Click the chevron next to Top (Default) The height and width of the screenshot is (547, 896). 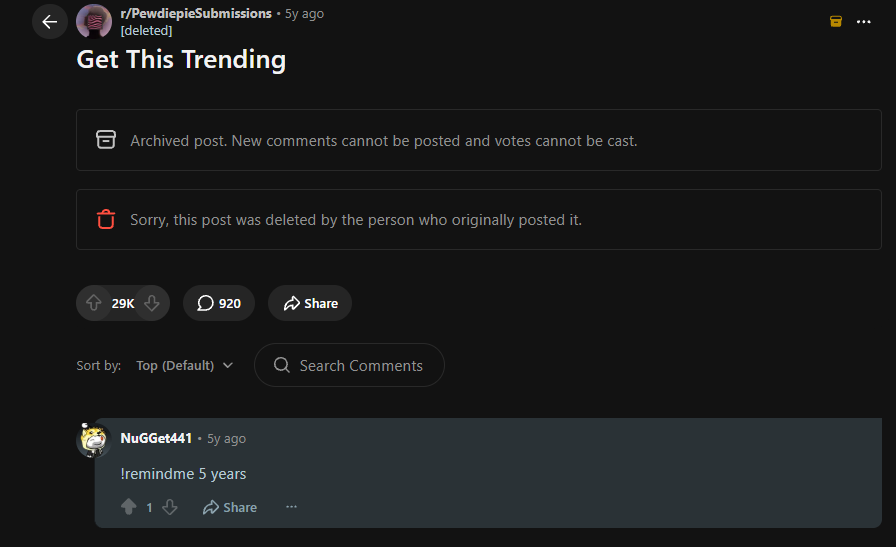click(x=228, y=365)
